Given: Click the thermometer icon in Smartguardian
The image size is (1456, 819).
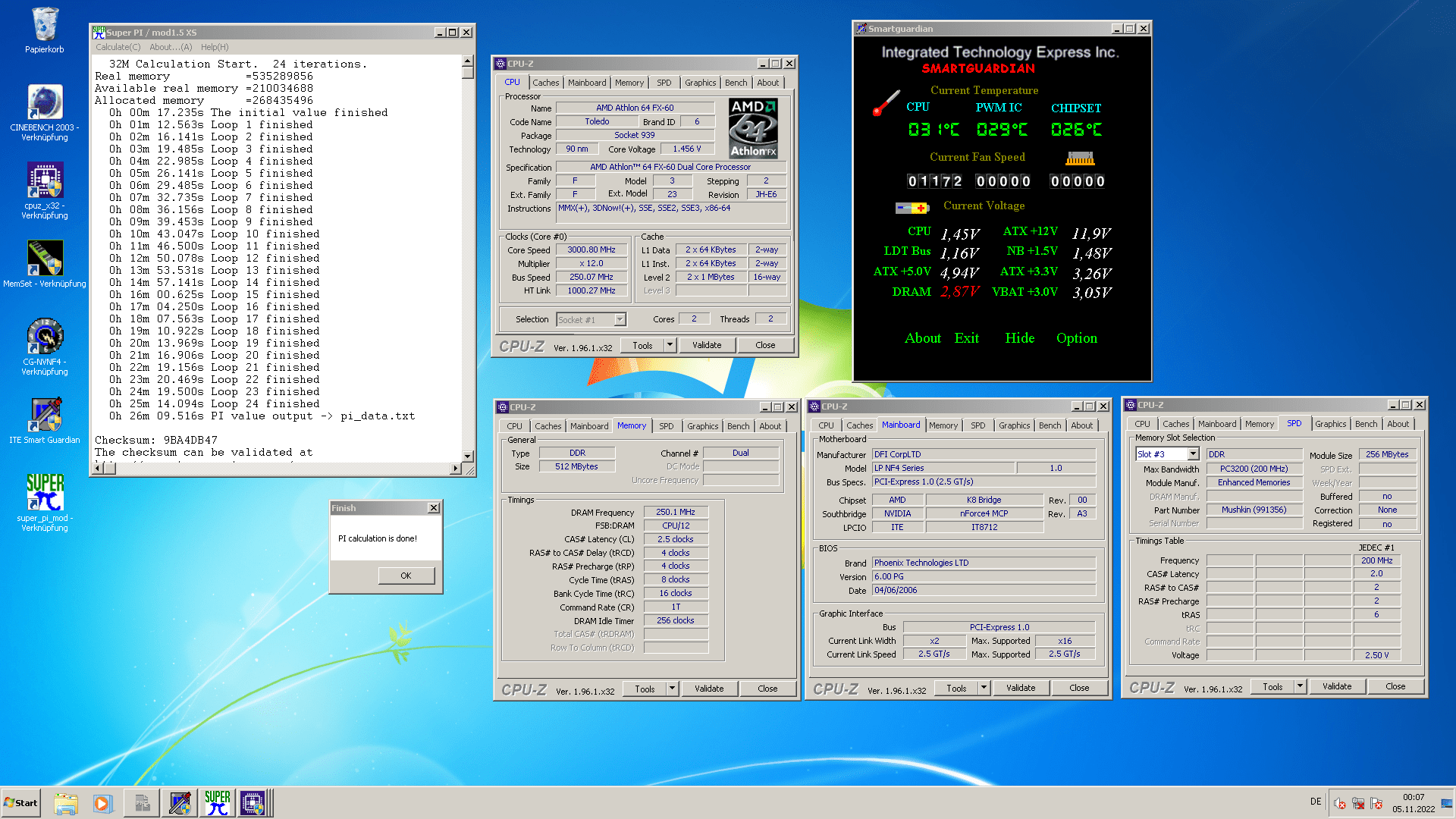Looking at the screenshot, I should [x=885, y=103].
